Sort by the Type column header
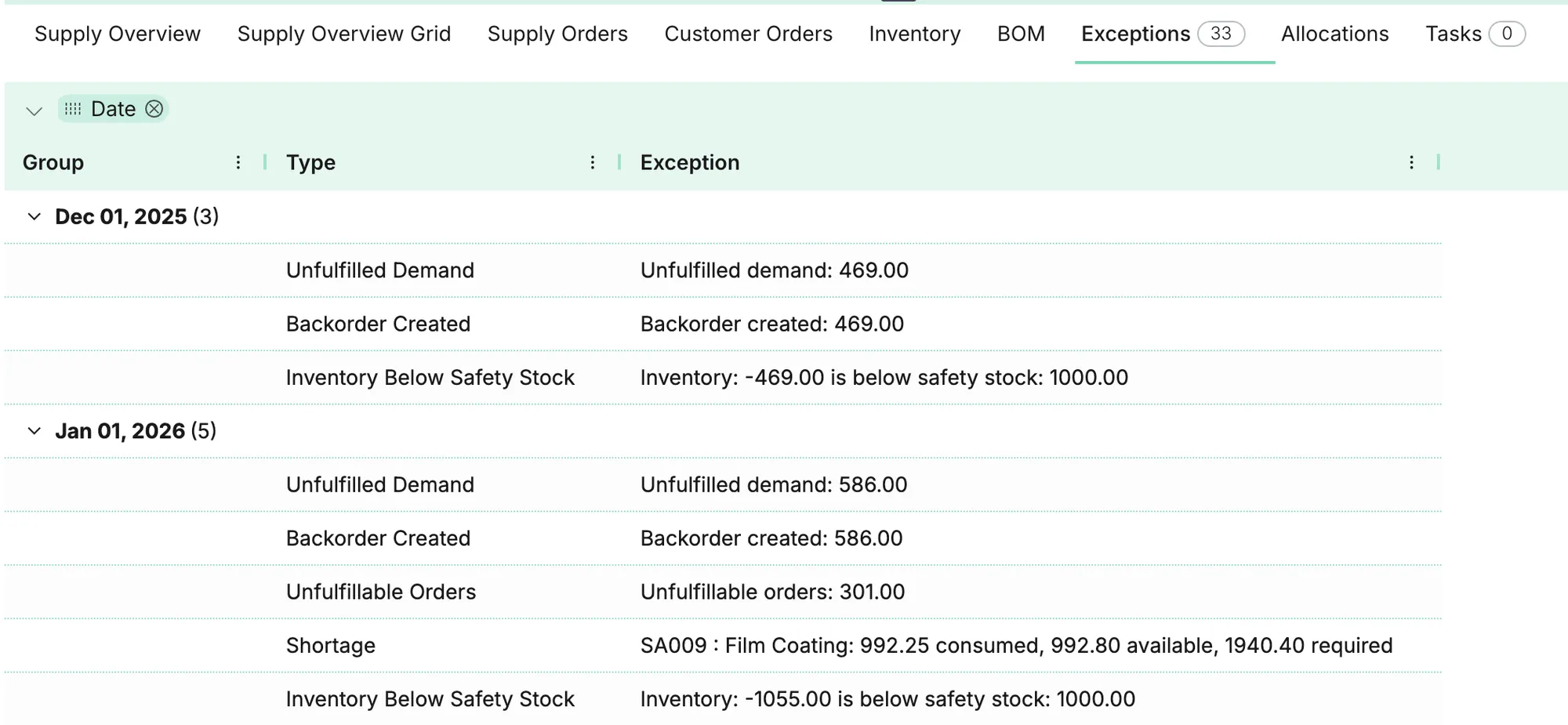The width and height of the screenshot is (1568, 725). (310, 162)
